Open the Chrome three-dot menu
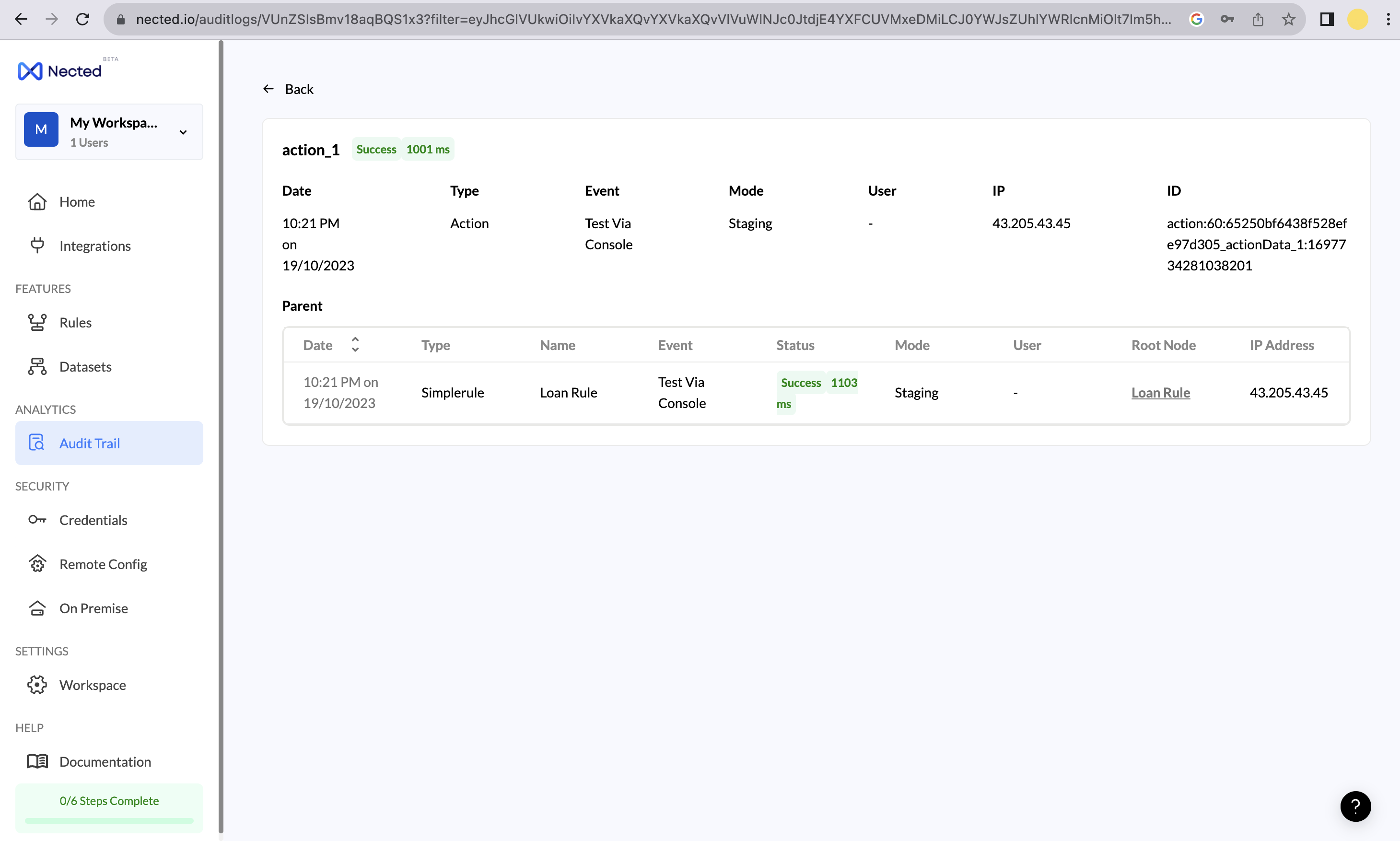 click(1388, 19)
